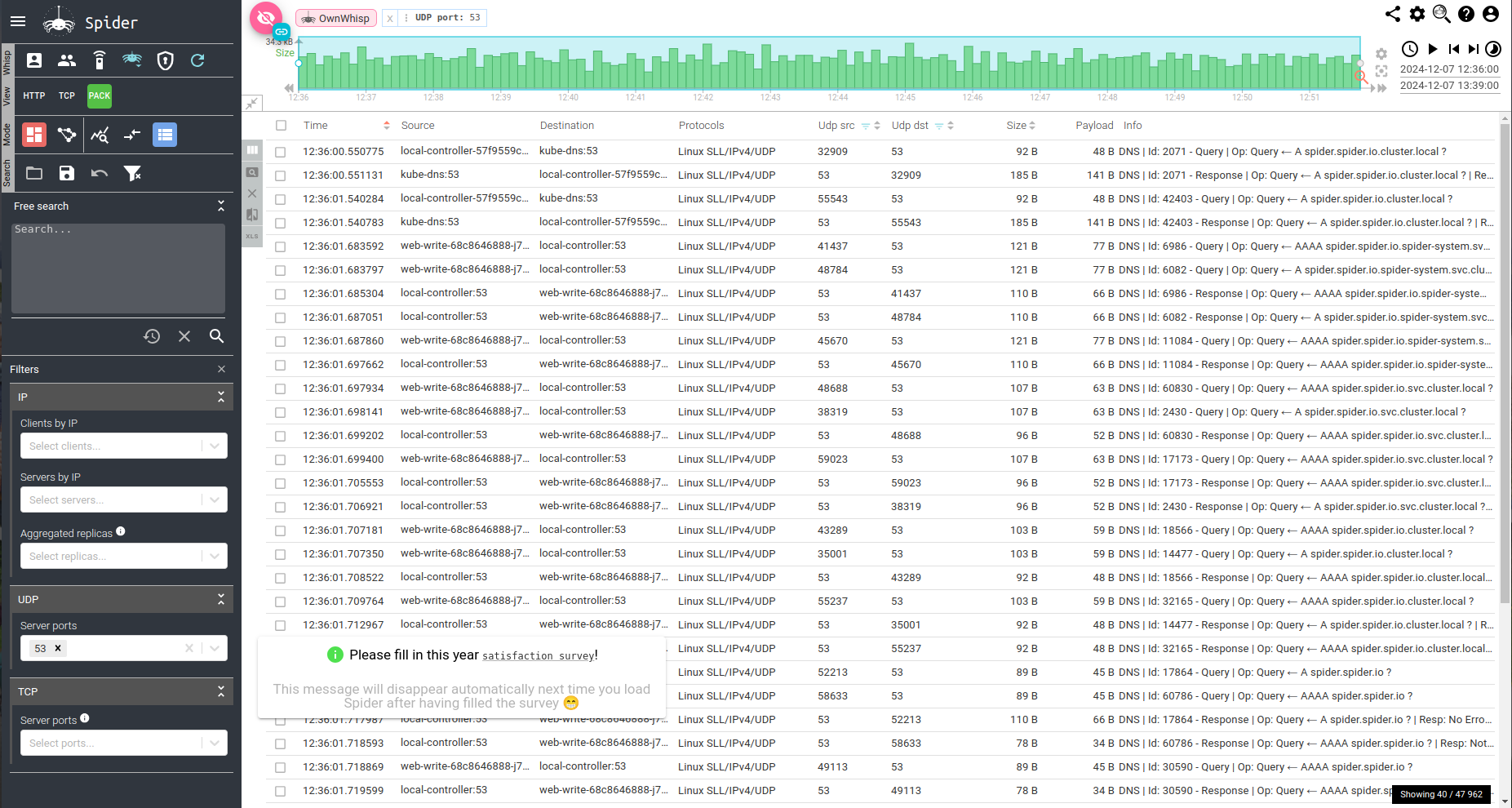Edit the start date 2024-12-07 12:36:00
Viewport: 1512px width, 808px height.
1449,69
